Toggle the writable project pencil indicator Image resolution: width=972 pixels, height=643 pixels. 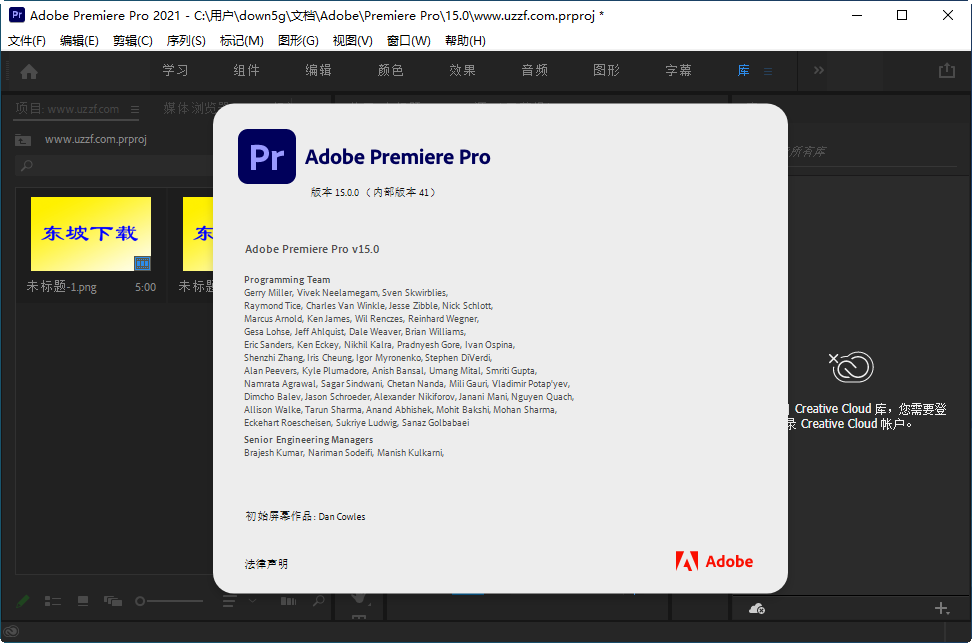click(22, 601)
